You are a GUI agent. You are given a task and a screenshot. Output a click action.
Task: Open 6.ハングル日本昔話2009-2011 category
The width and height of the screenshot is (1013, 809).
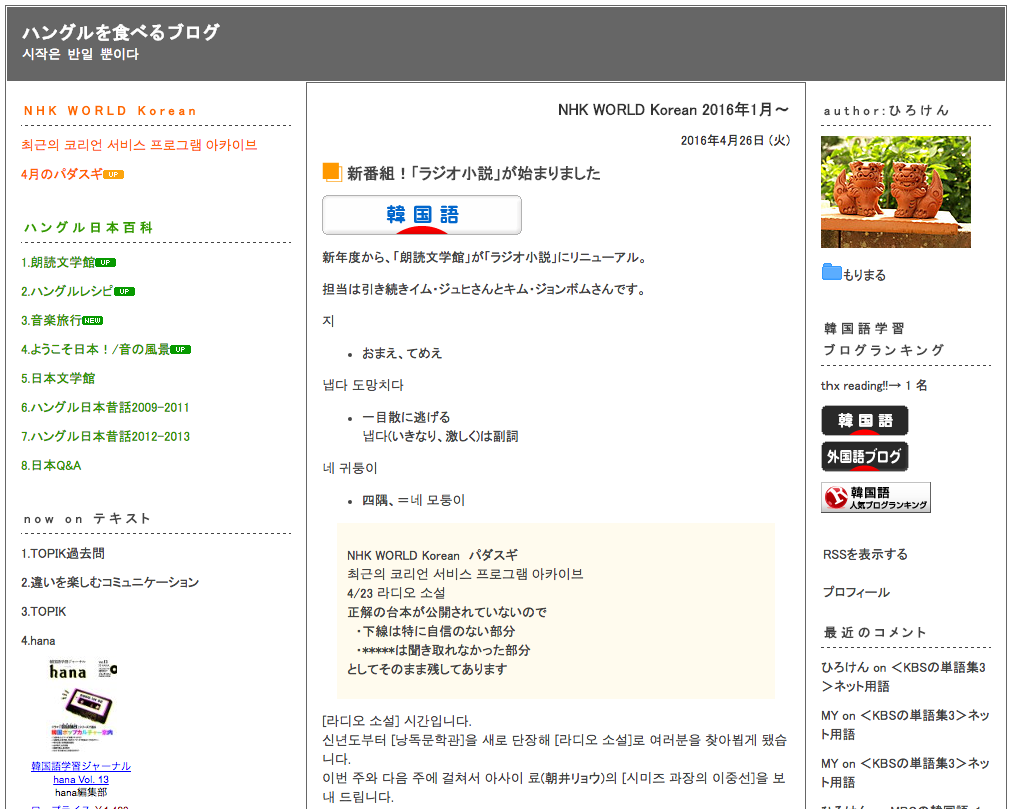click(x=105, y=408)
